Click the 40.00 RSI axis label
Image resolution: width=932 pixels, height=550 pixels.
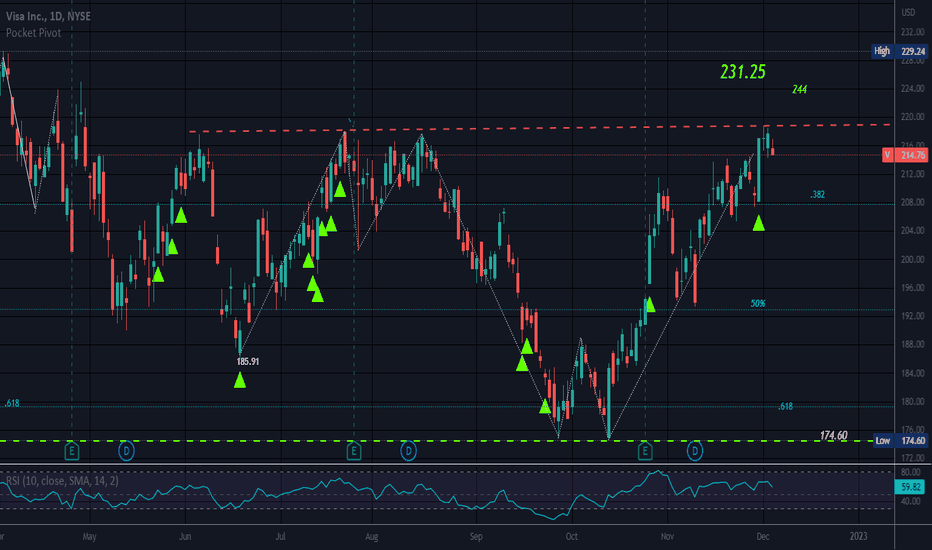[x=911, y=501]
